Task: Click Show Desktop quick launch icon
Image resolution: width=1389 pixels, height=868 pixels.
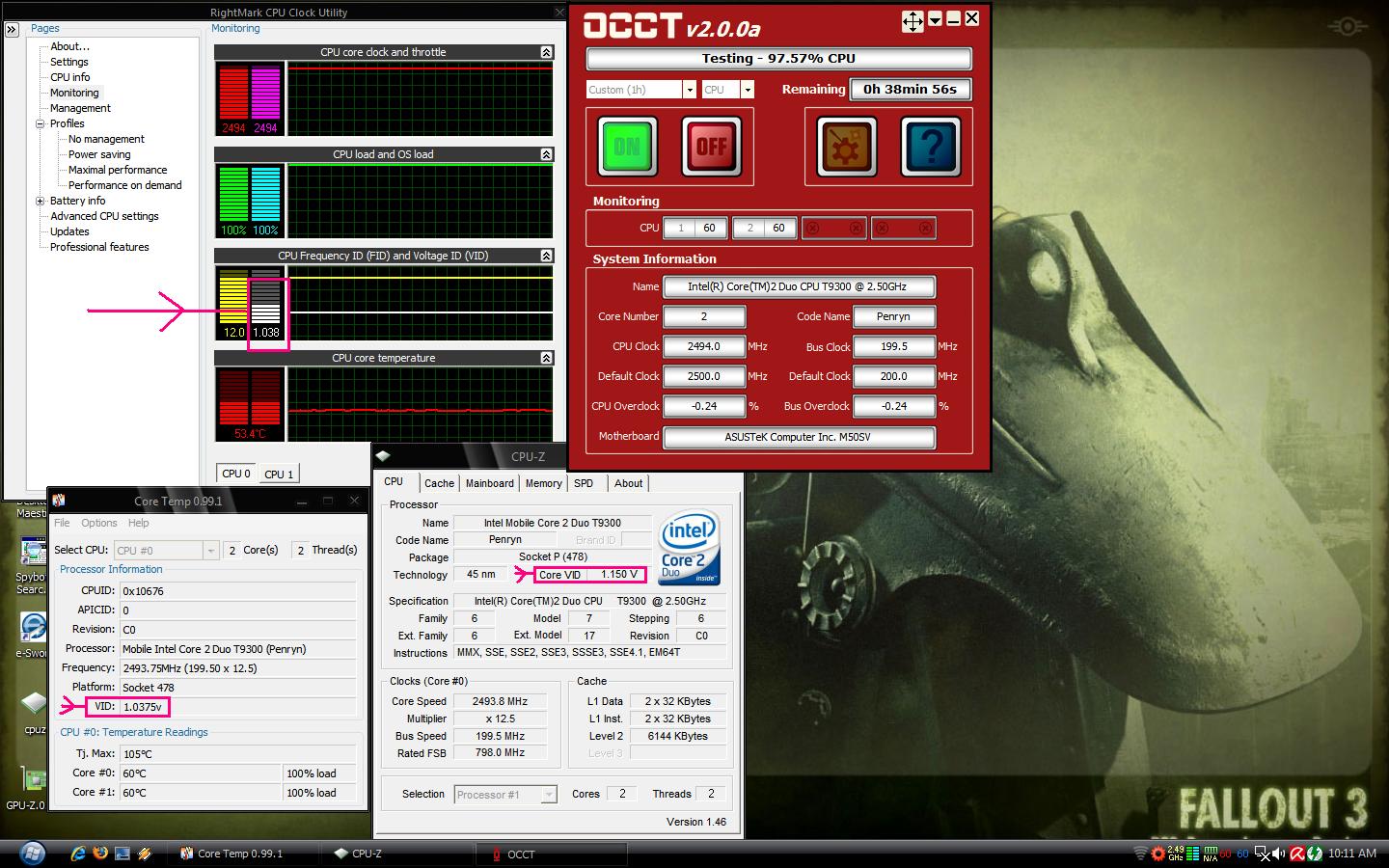Action: pos(123,854)
